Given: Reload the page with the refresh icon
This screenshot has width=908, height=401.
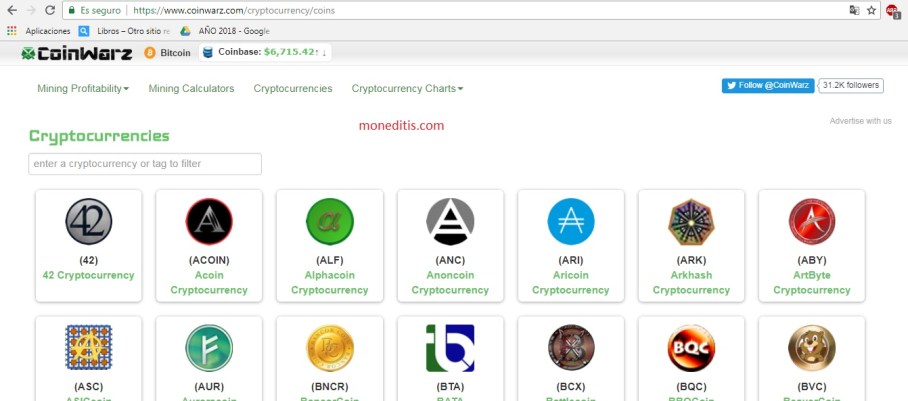Looking at the screenshot, I should tap(50, 10).
